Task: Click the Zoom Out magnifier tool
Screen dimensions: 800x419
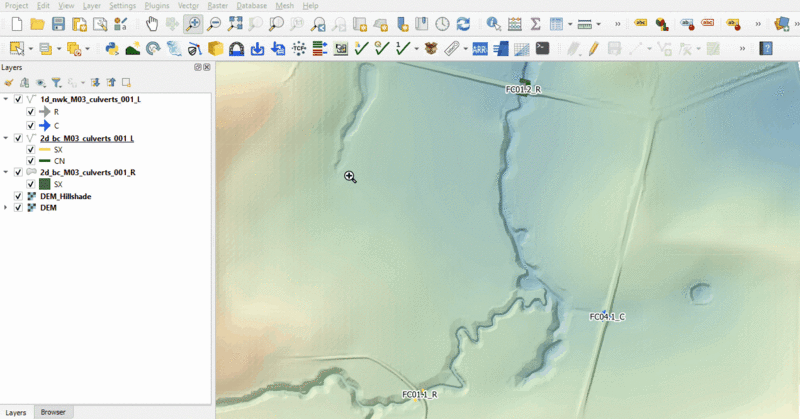Action: 213,23
